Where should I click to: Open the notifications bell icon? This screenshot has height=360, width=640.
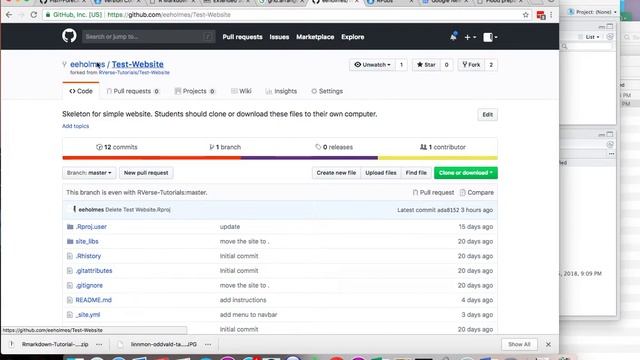coord(453,37)
